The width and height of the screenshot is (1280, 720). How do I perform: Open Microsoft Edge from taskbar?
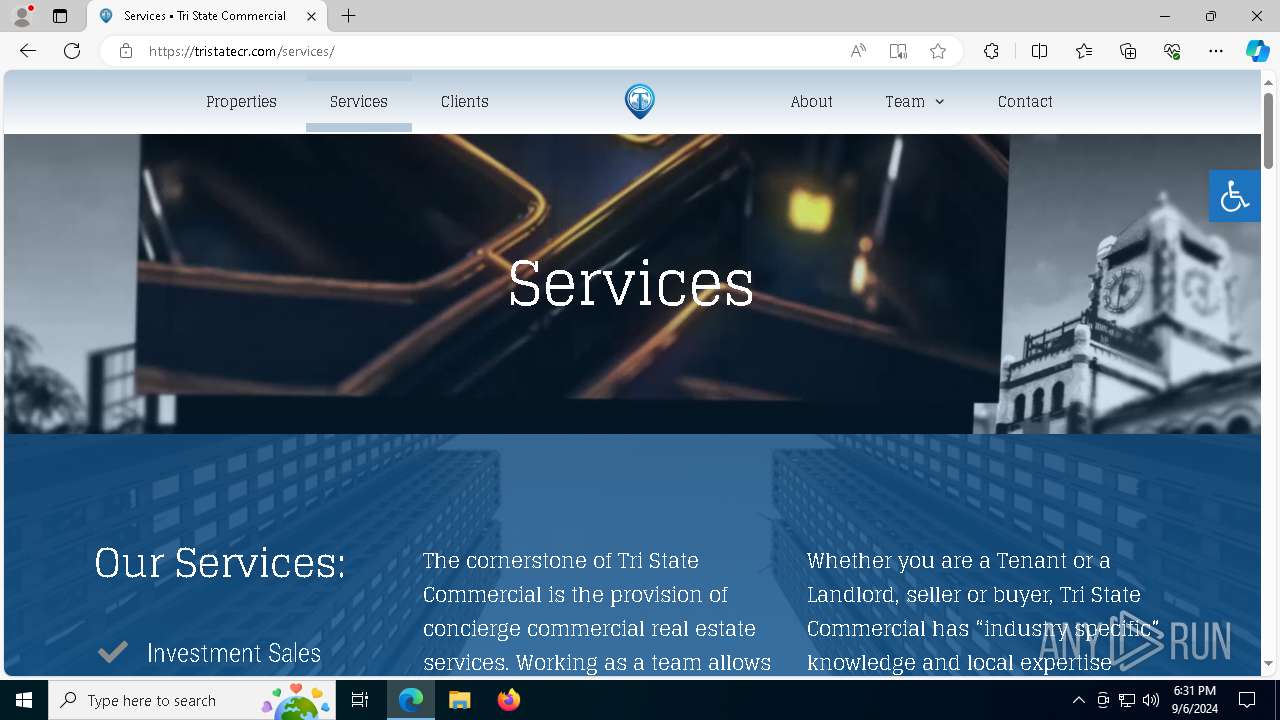pyautogui.click(x=411, y=700)
